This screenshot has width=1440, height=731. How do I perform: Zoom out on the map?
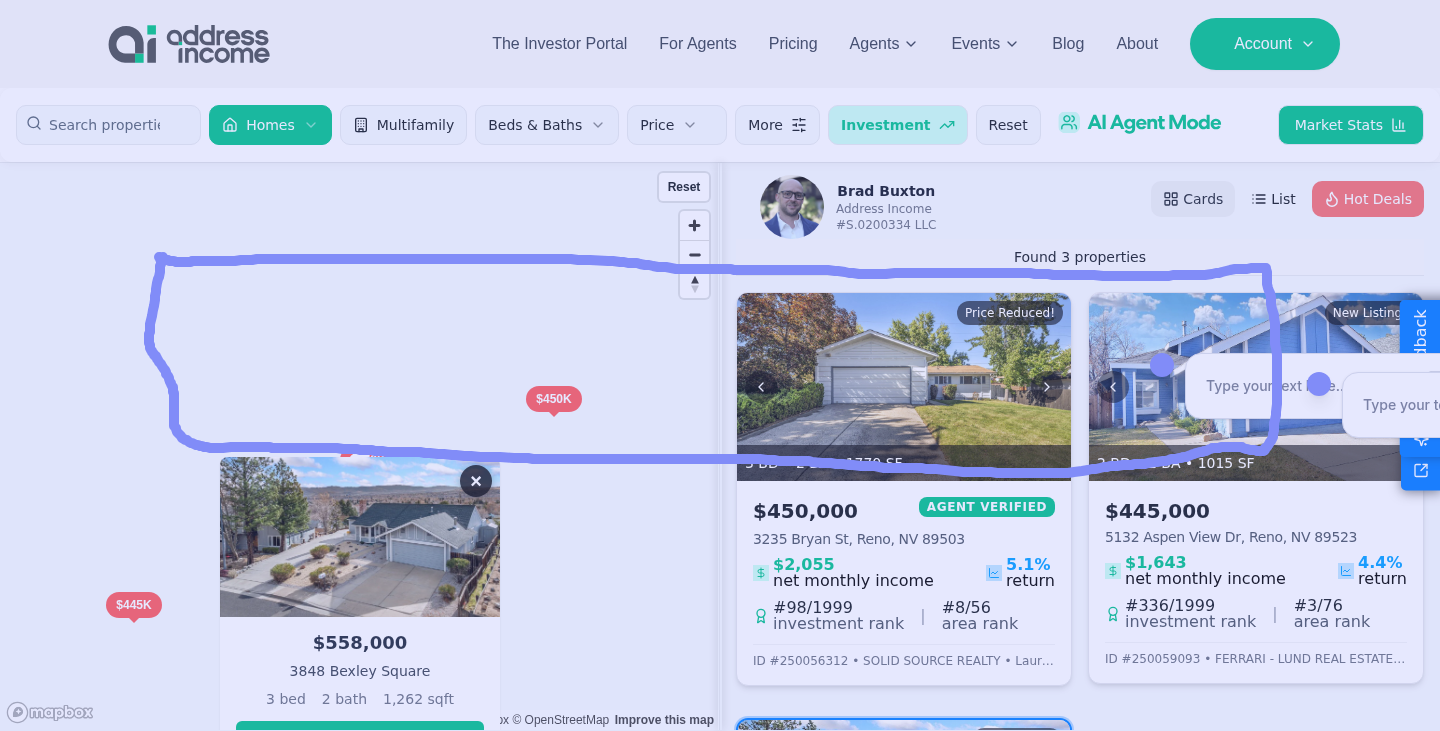click(x=694, y=255)
